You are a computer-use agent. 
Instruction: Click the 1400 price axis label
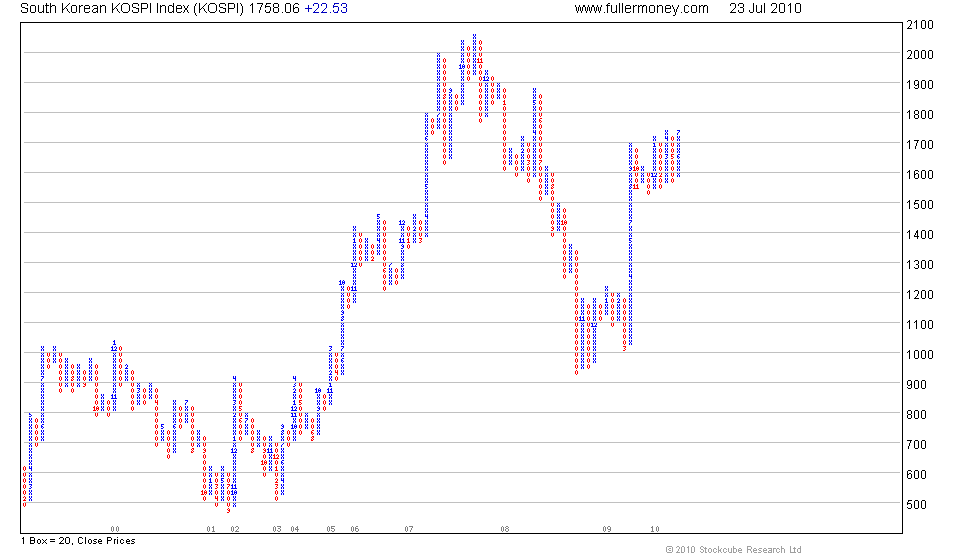920,235
